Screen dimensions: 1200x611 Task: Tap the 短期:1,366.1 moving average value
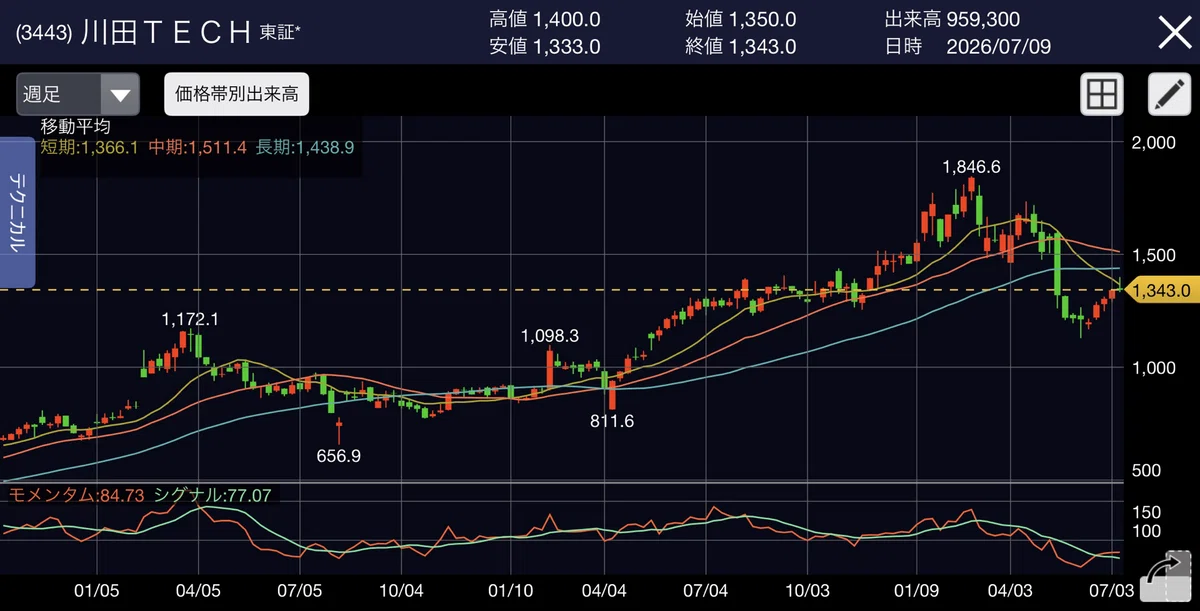91,147
